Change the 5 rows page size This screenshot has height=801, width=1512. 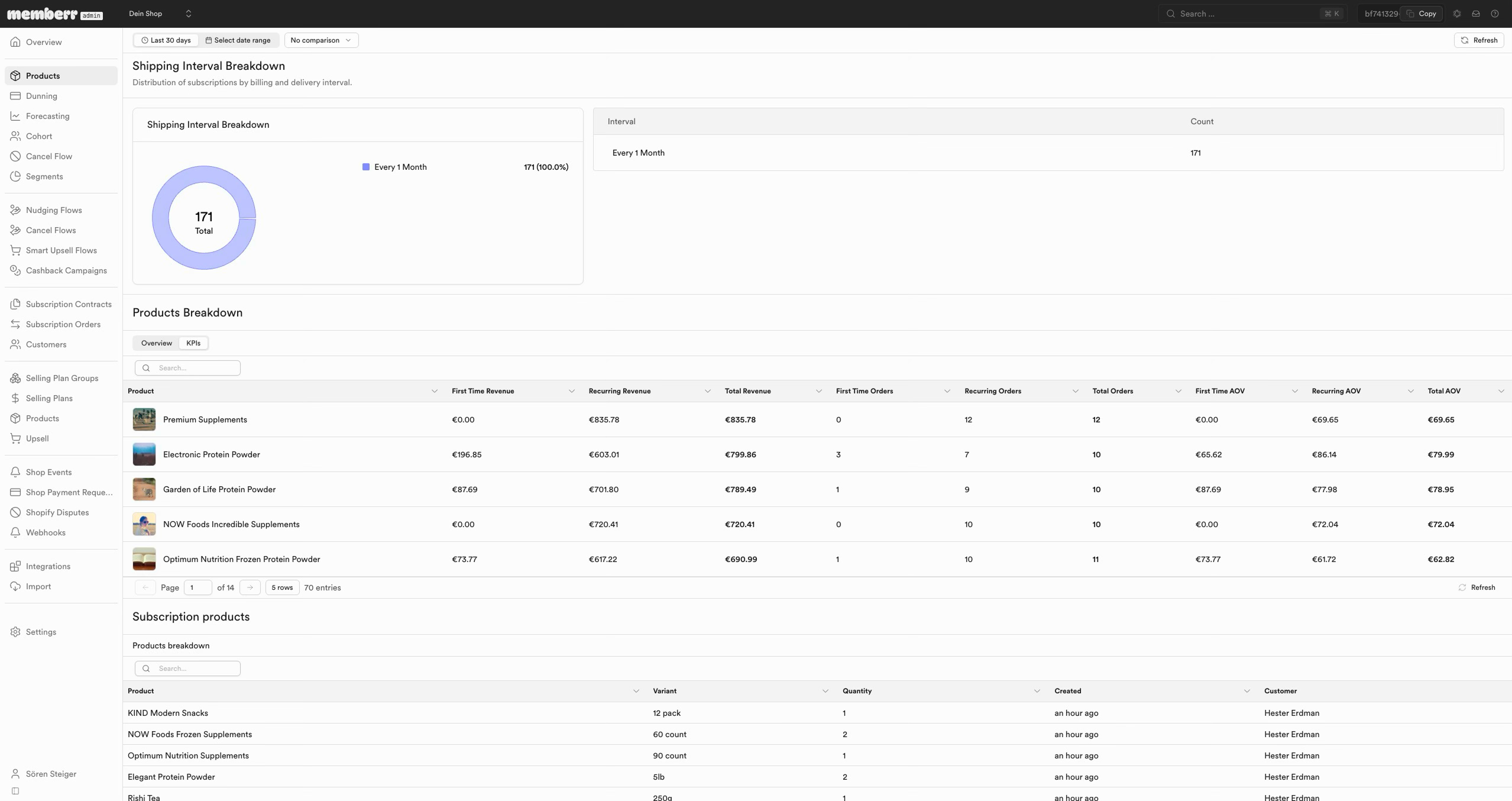coord(282,587)
